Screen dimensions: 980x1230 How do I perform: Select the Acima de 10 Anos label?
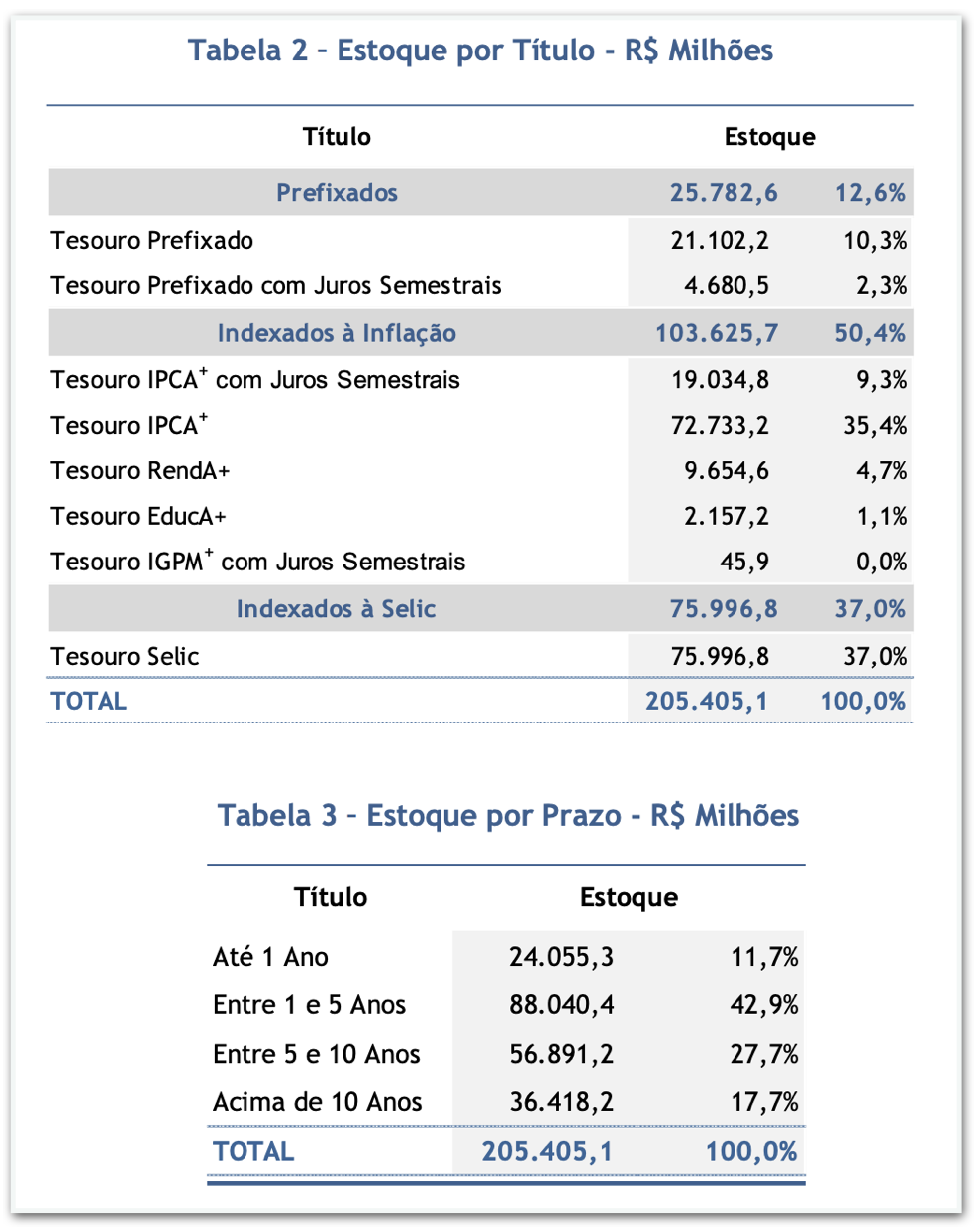click(x=317, y=1102)
